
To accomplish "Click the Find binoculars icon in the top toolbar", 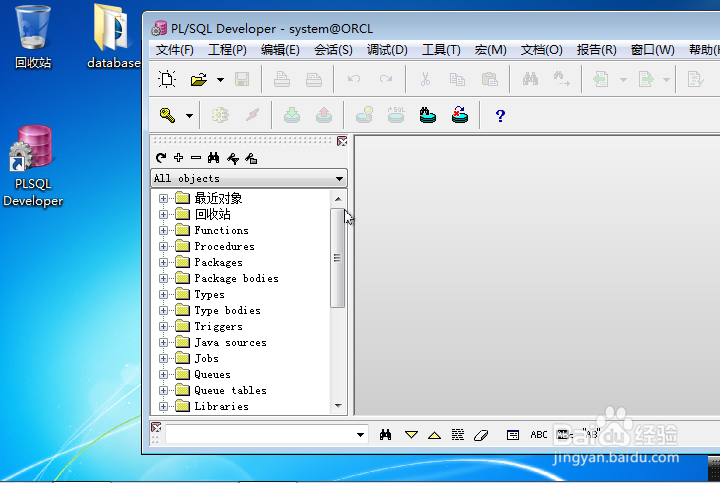I will 530,79.
